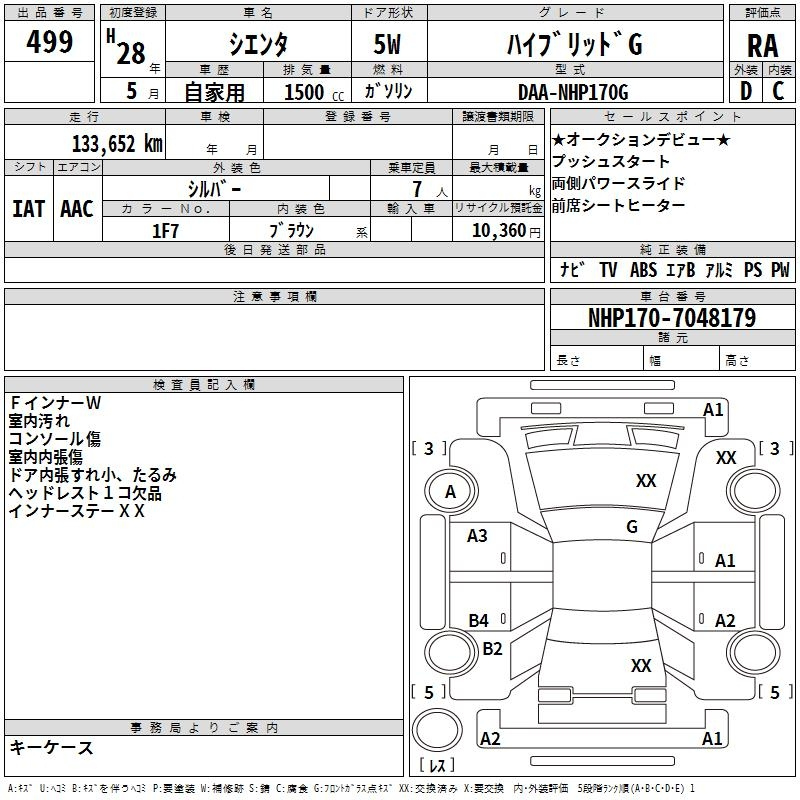Select the chassis number NHP170-7048179
This screenshot has width=800, height=800.
[x=672, y=318]
